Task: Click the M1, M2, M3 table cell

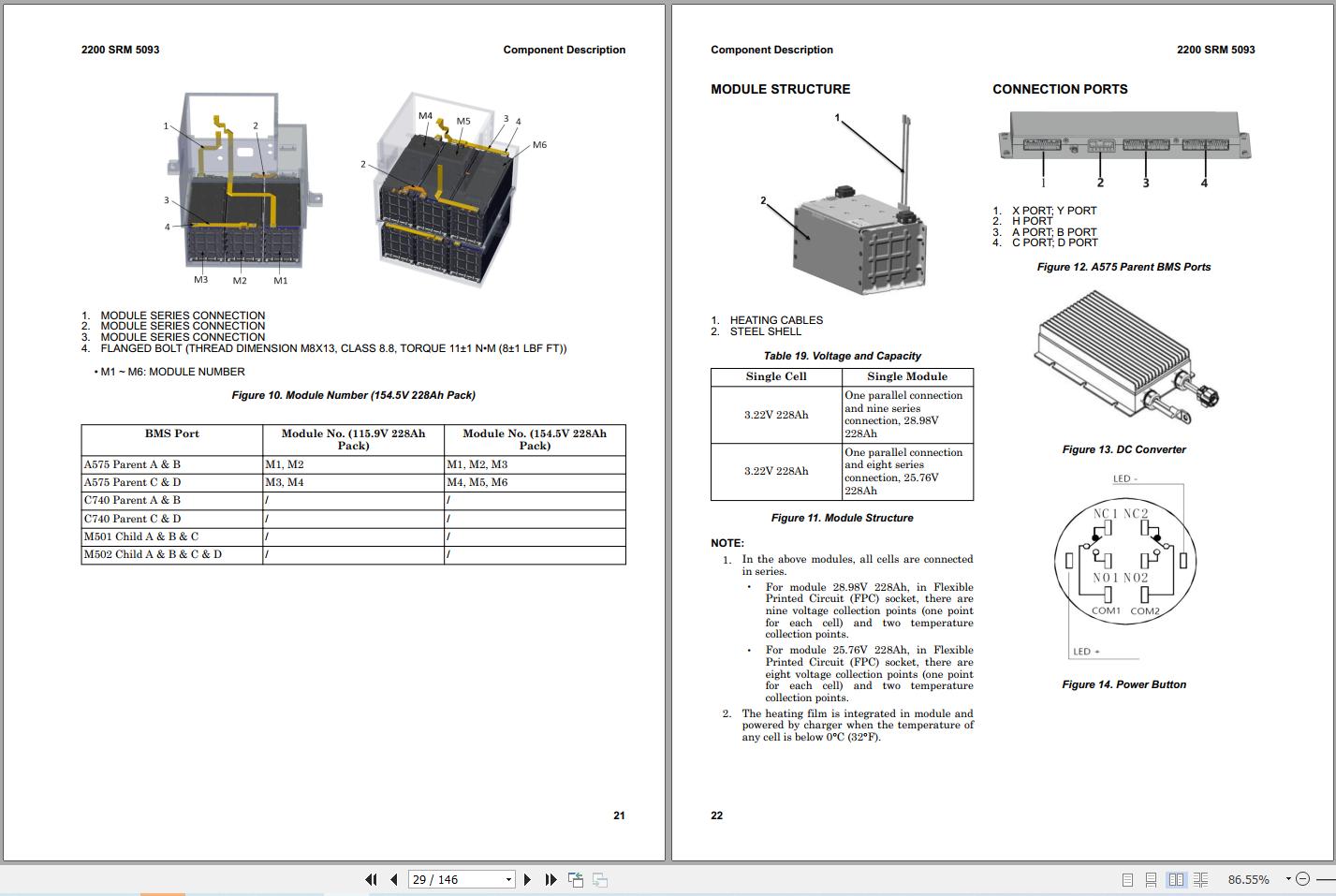Action: click(535, 464)
